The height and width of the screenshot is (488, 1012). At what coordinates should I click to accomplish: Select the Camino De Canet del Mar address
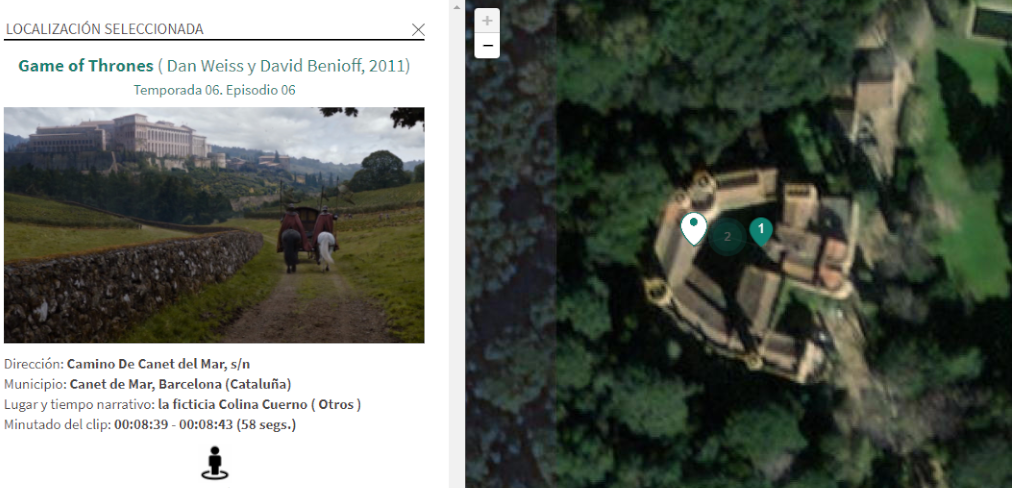[159, 364]
